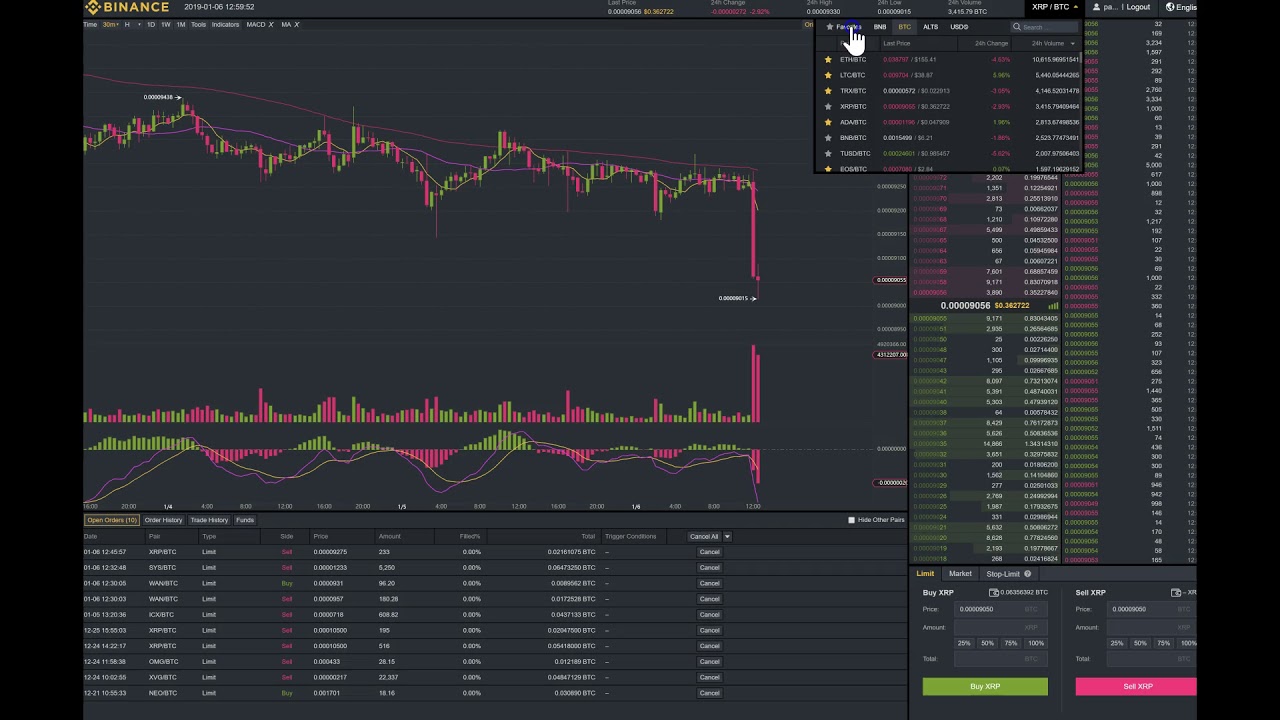Toggle the LTC/BTC favorite star

(x=828, y=75)
